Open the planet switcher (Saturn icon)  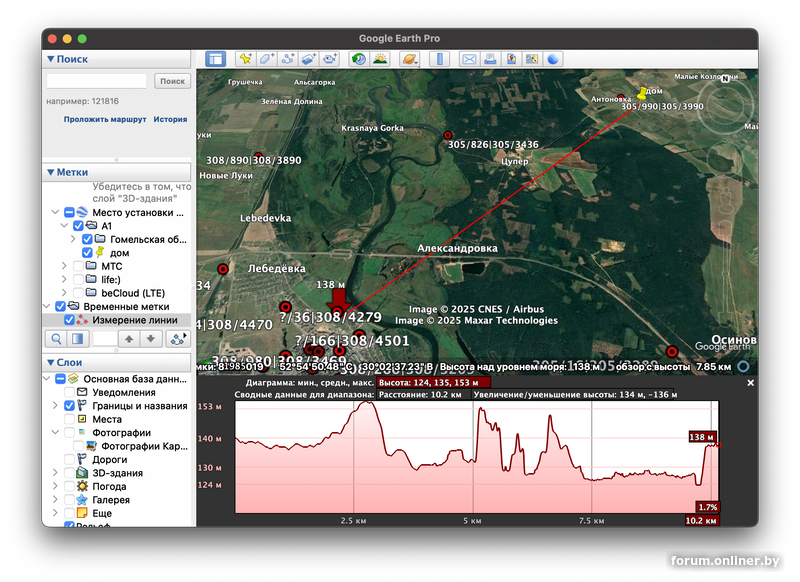410,59
